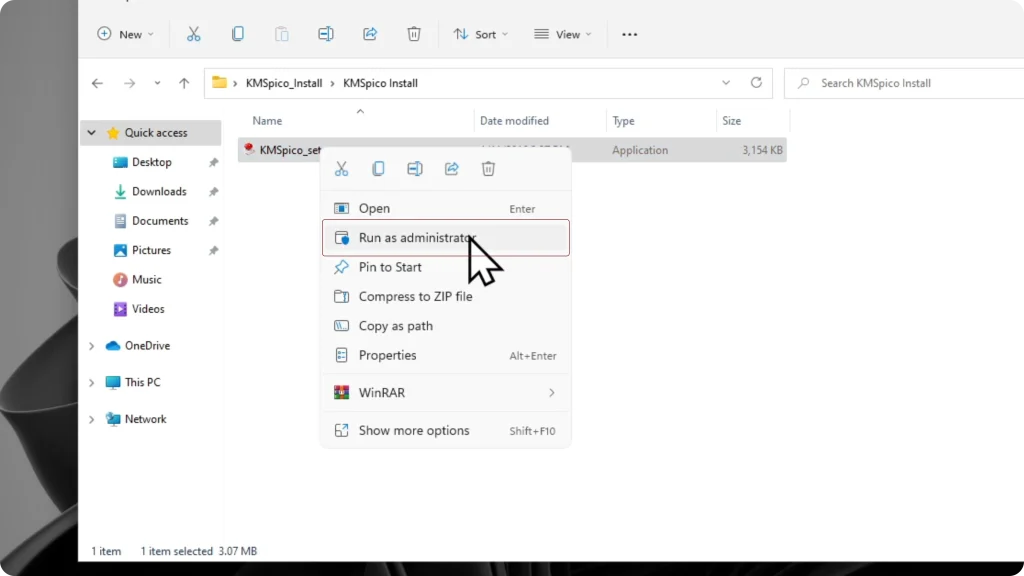The height and width of the screenshot is (576, 1024).
Task: Click the Copy icon in the context menu
Action: pyautogui.click(x=378, y=169)
